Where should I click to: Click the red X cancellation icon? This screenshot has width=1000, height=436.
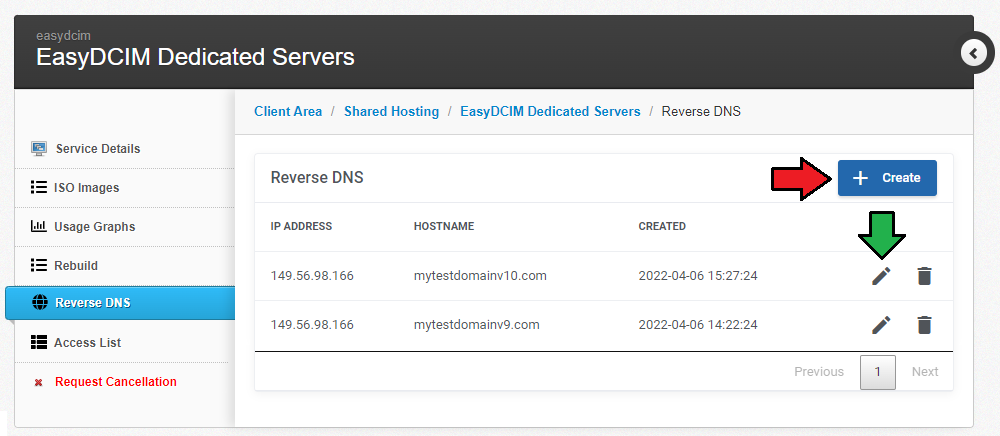(38, 382)
